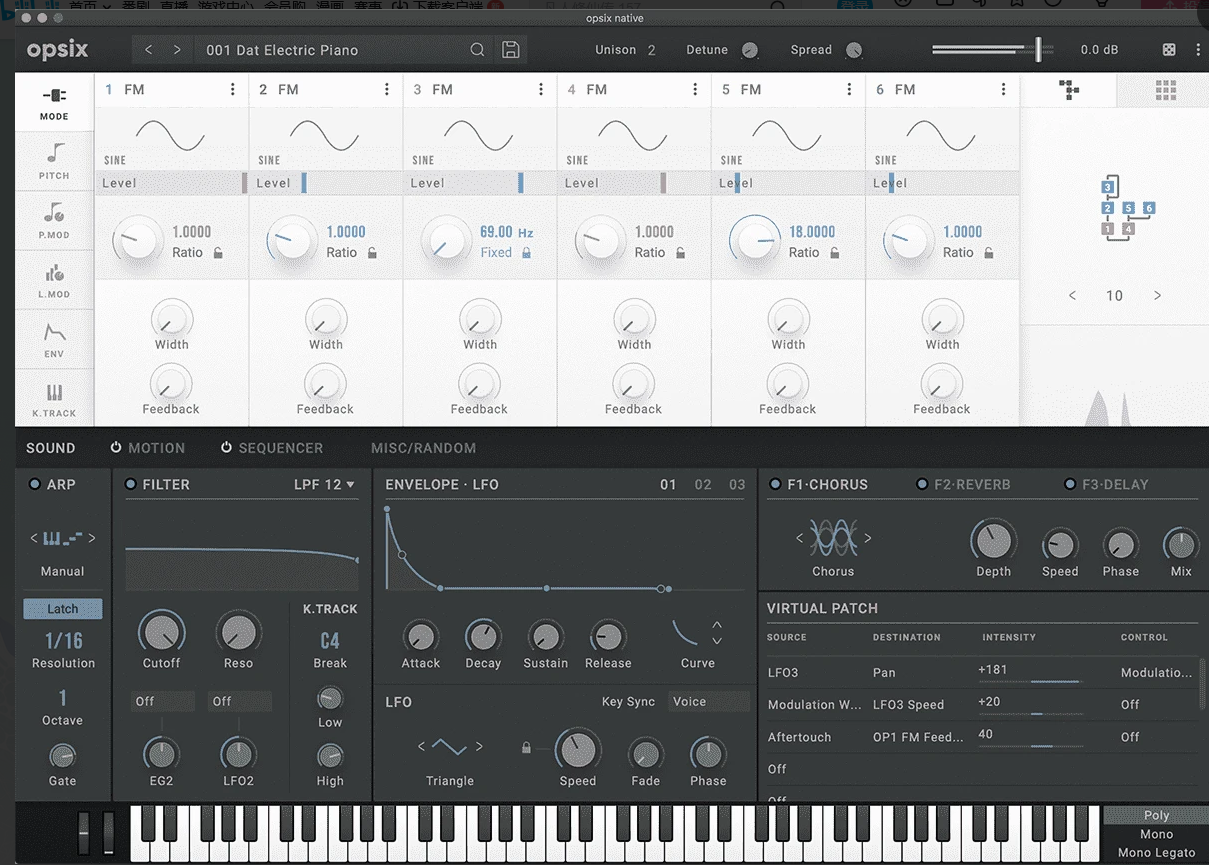Open the K.TRACK key tracking panel
The height and width of the screenshot is (865, 1209).
point(53,398)
